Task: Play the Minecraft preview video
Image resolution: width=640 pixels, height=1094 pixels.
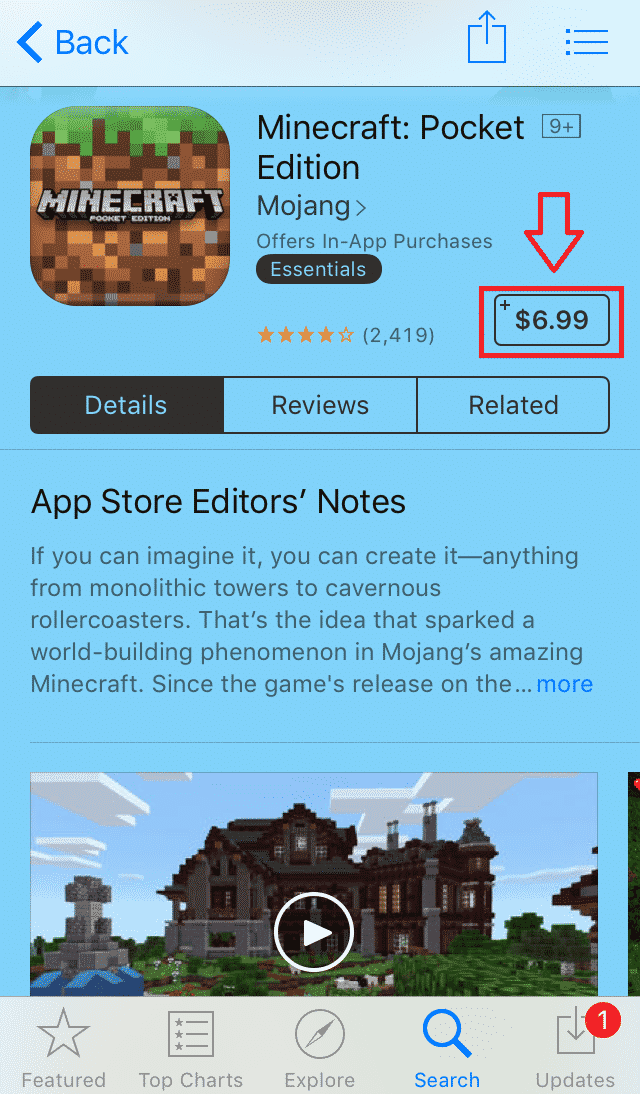Action: click(x=314, y=931)
